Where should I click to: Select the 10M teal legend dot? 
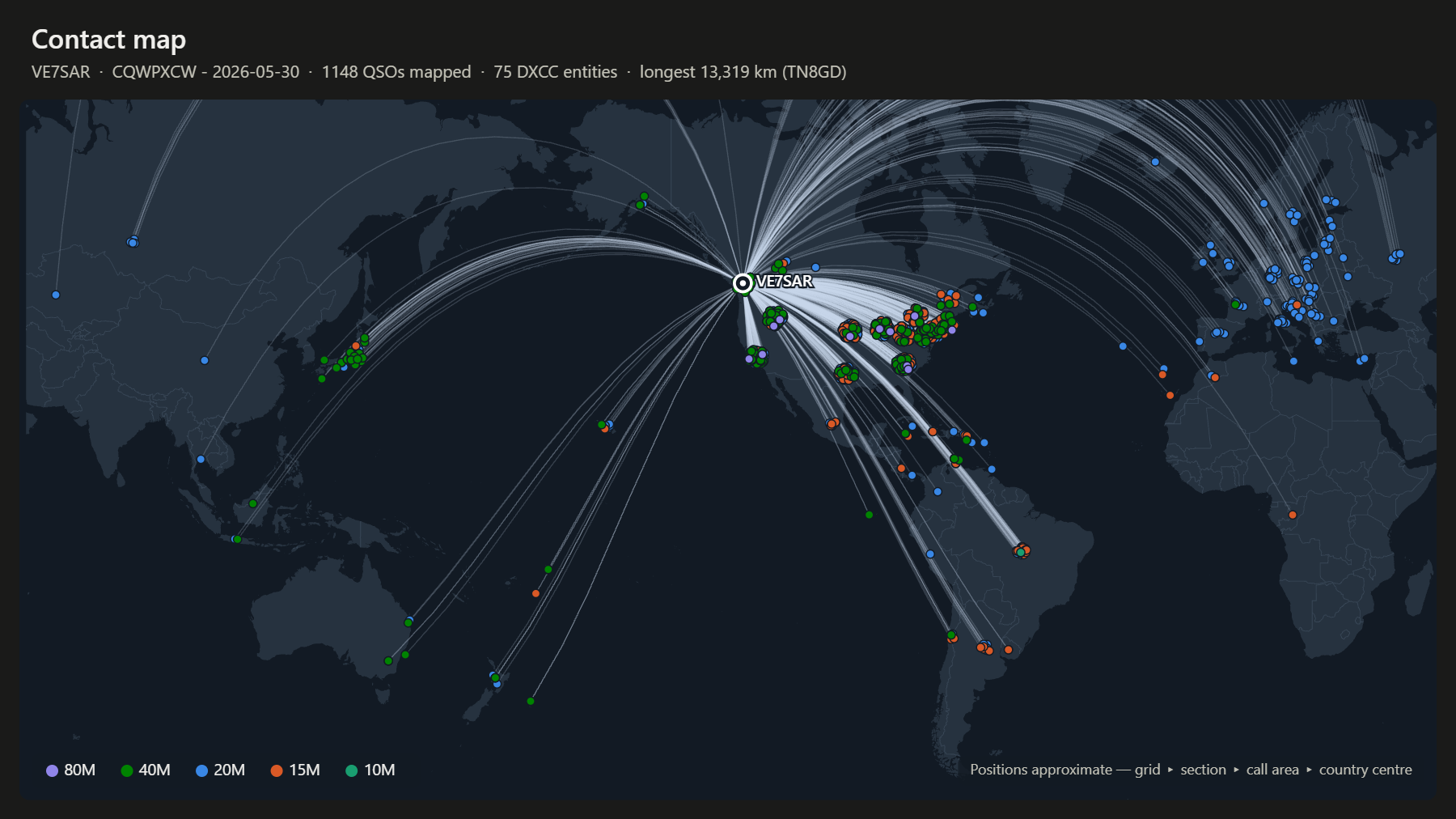[x=351, y=770]
